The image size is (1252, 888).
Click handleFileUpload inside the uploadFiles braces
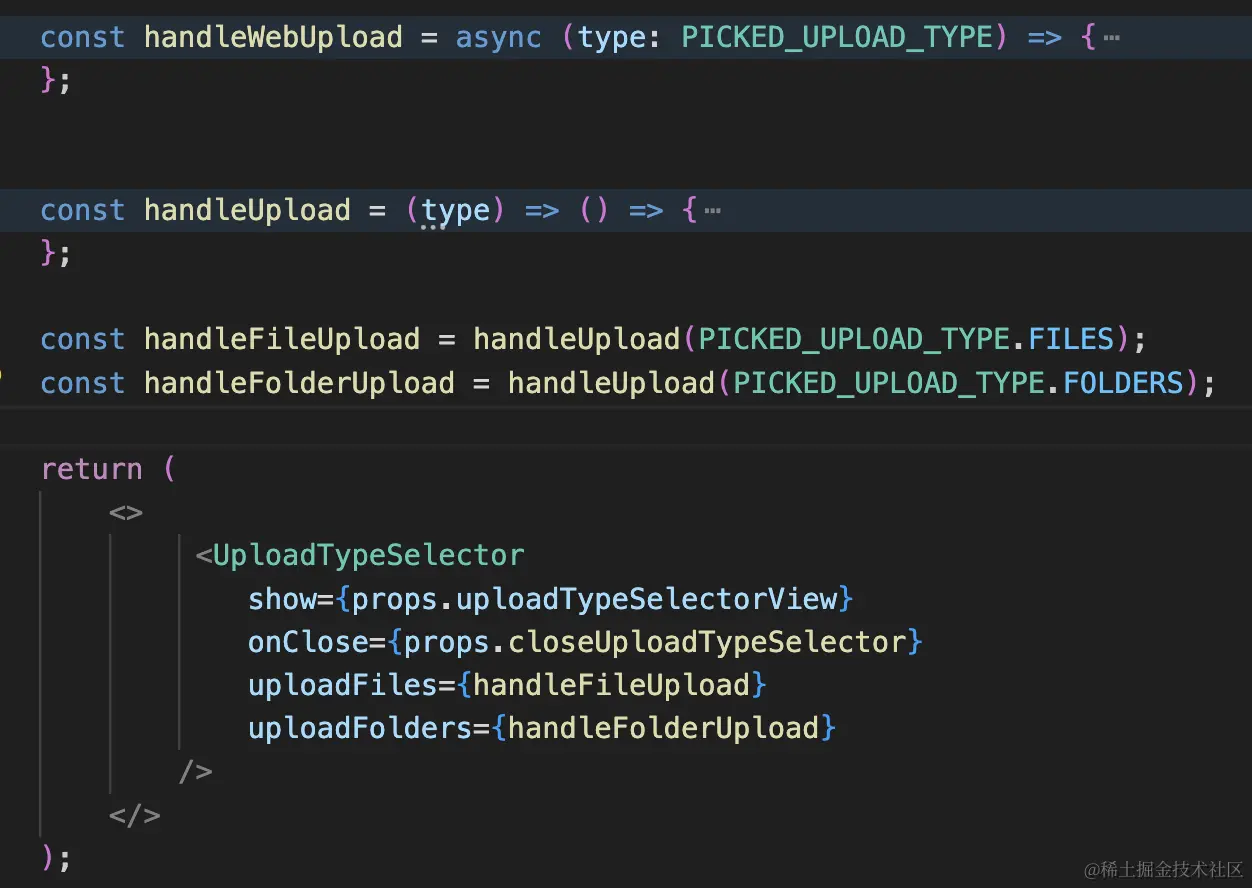[611, 685]
